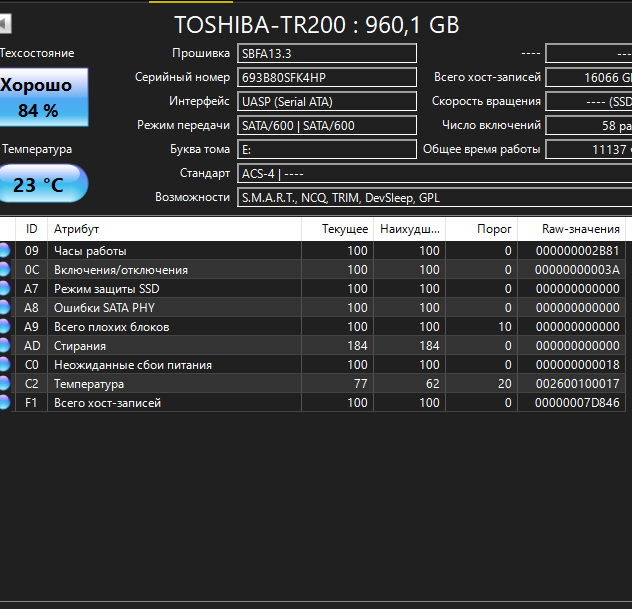Click status circle icon for attribute 09
This screenshot has height=609, width=632.
pyautogui.click(x=4, y=251)
